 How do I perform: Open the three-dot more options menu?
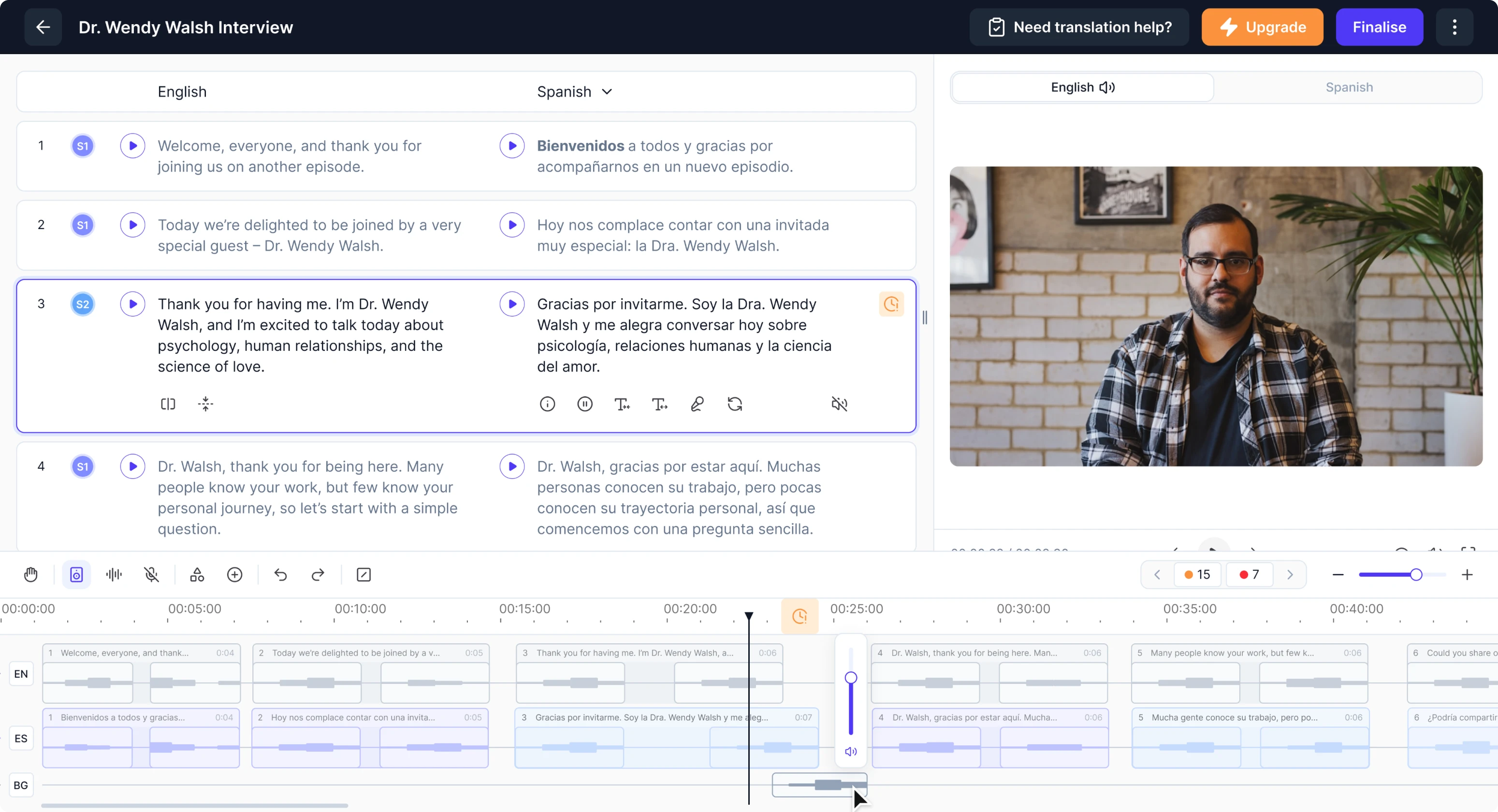pos(1454,28)
